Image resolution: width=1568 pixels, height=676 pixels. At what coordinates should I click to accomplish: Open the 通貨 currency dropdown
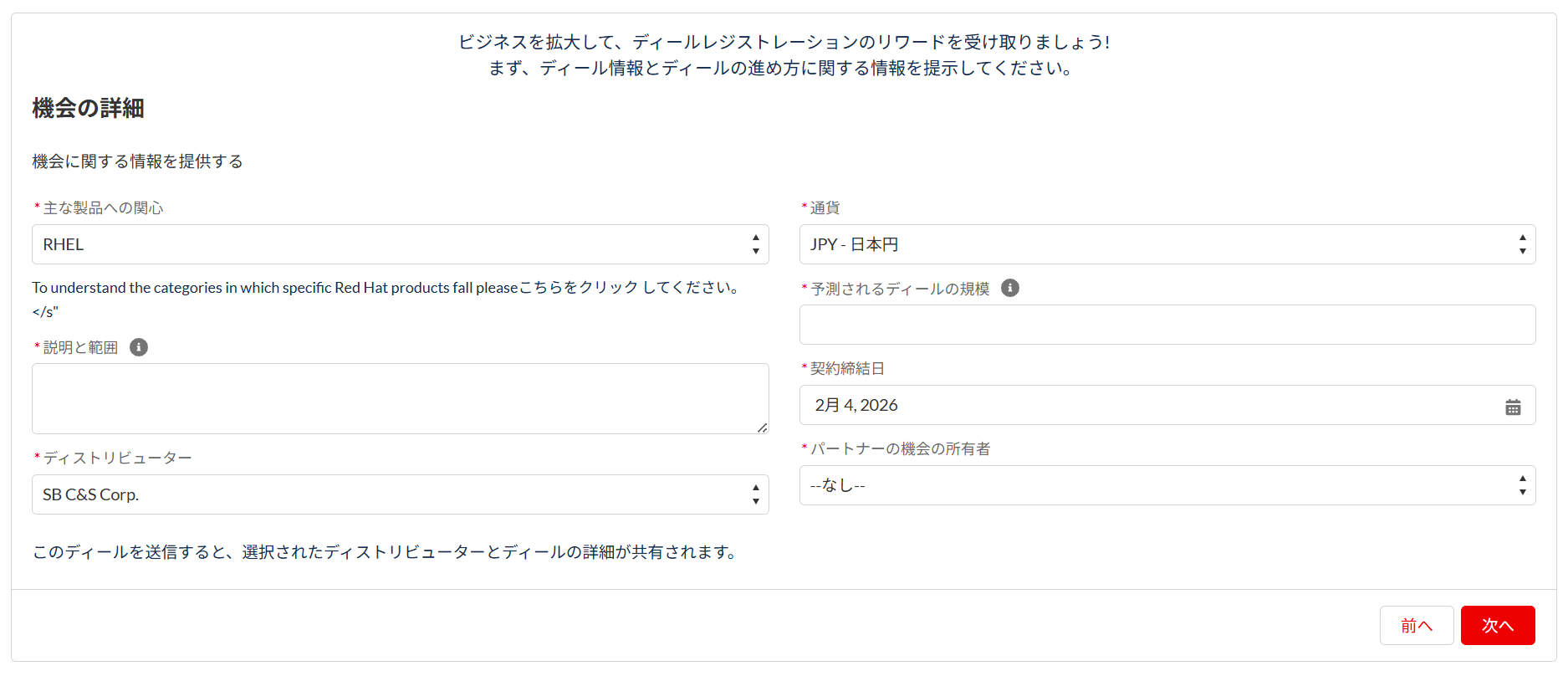pyautogui.click(x=1167, y=244)
